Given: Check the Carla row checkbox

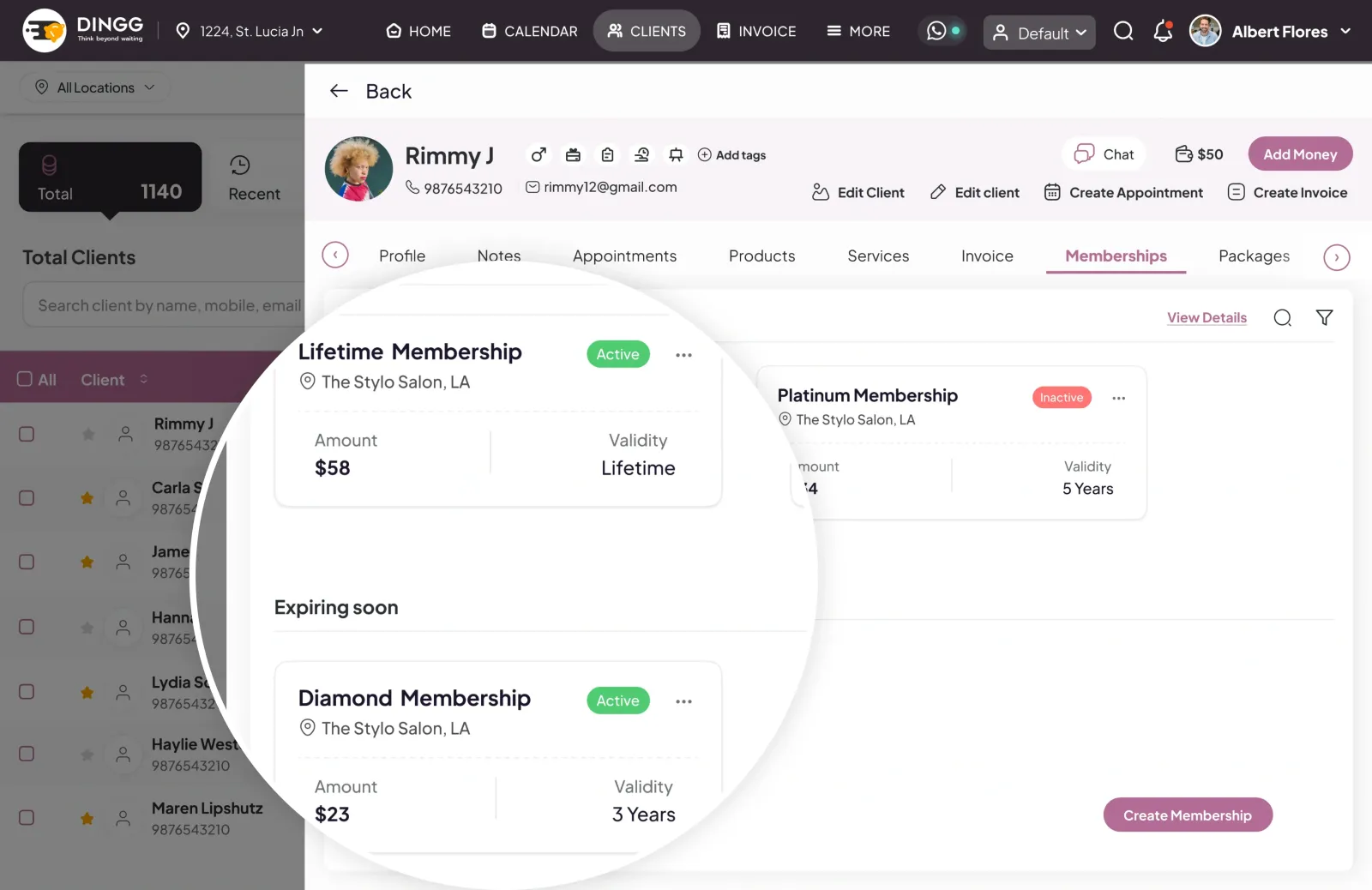Looking at the screenshot, I should pos(27,497).
